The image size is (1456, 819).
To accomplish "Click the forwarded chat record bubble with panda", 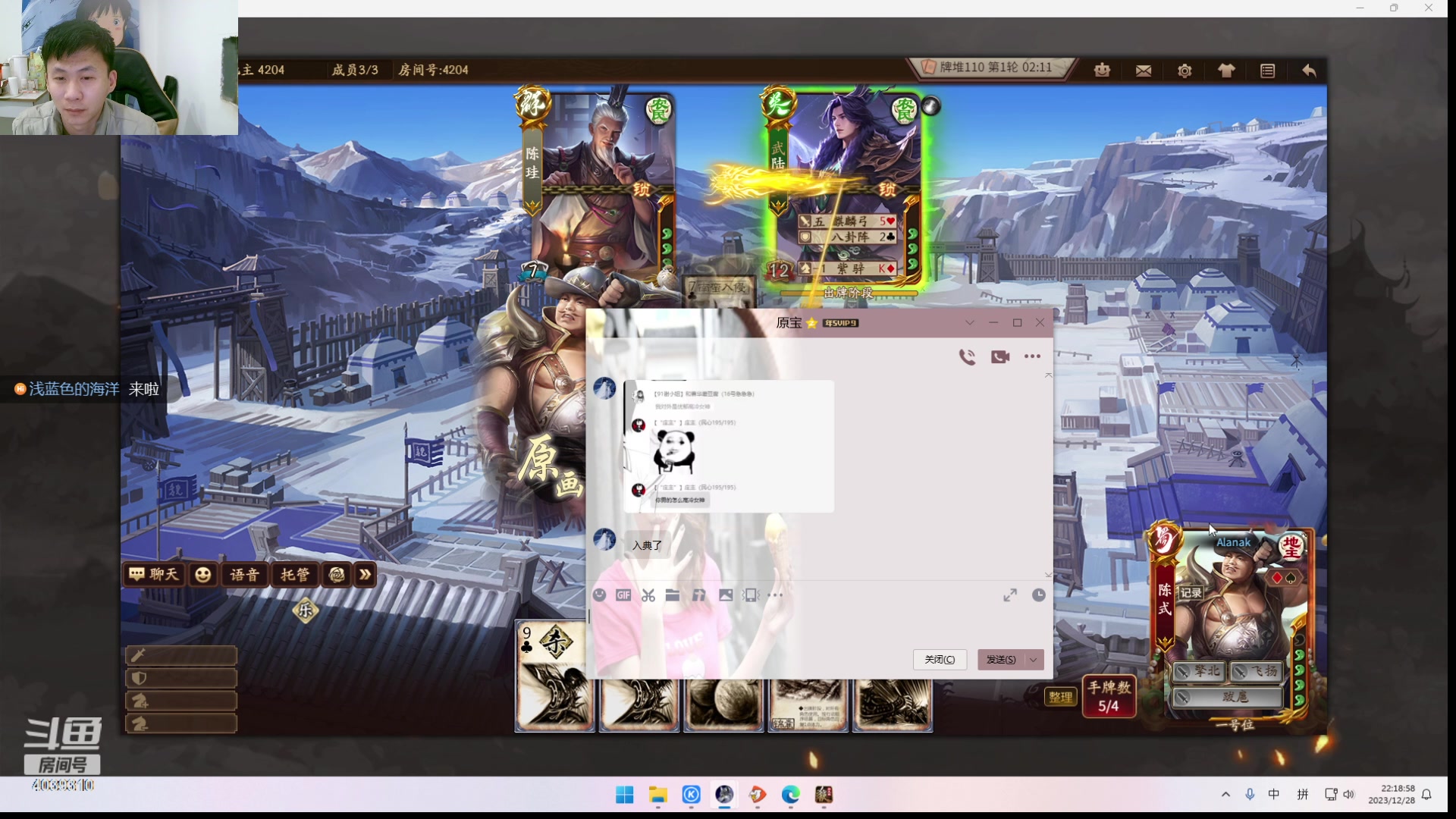I will pos(729,447).
